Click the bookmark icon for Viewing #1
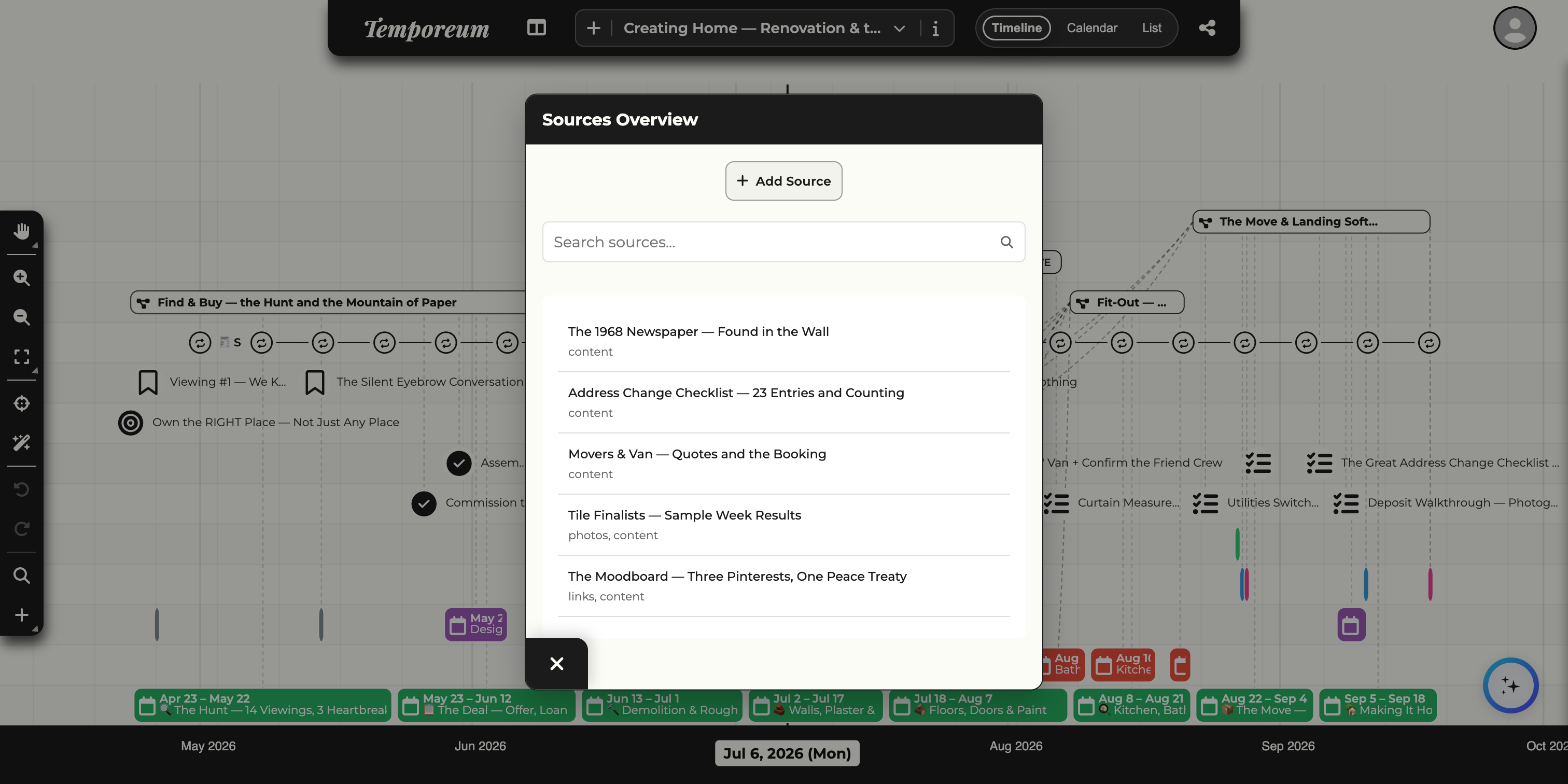The width and height of the screenshot is (1568, 784). coord(148,382)
